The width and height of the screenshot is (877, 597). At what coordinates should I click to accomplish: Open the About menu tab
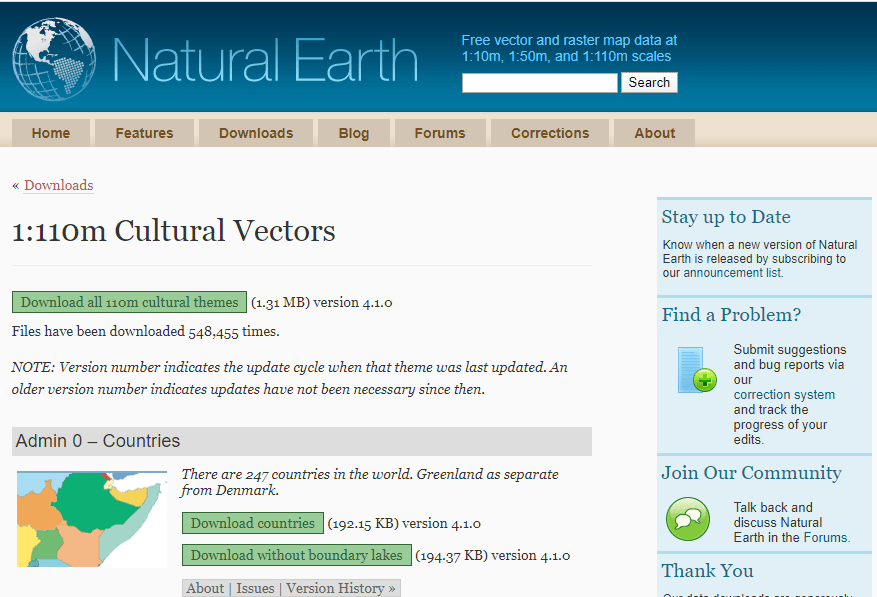654,133
